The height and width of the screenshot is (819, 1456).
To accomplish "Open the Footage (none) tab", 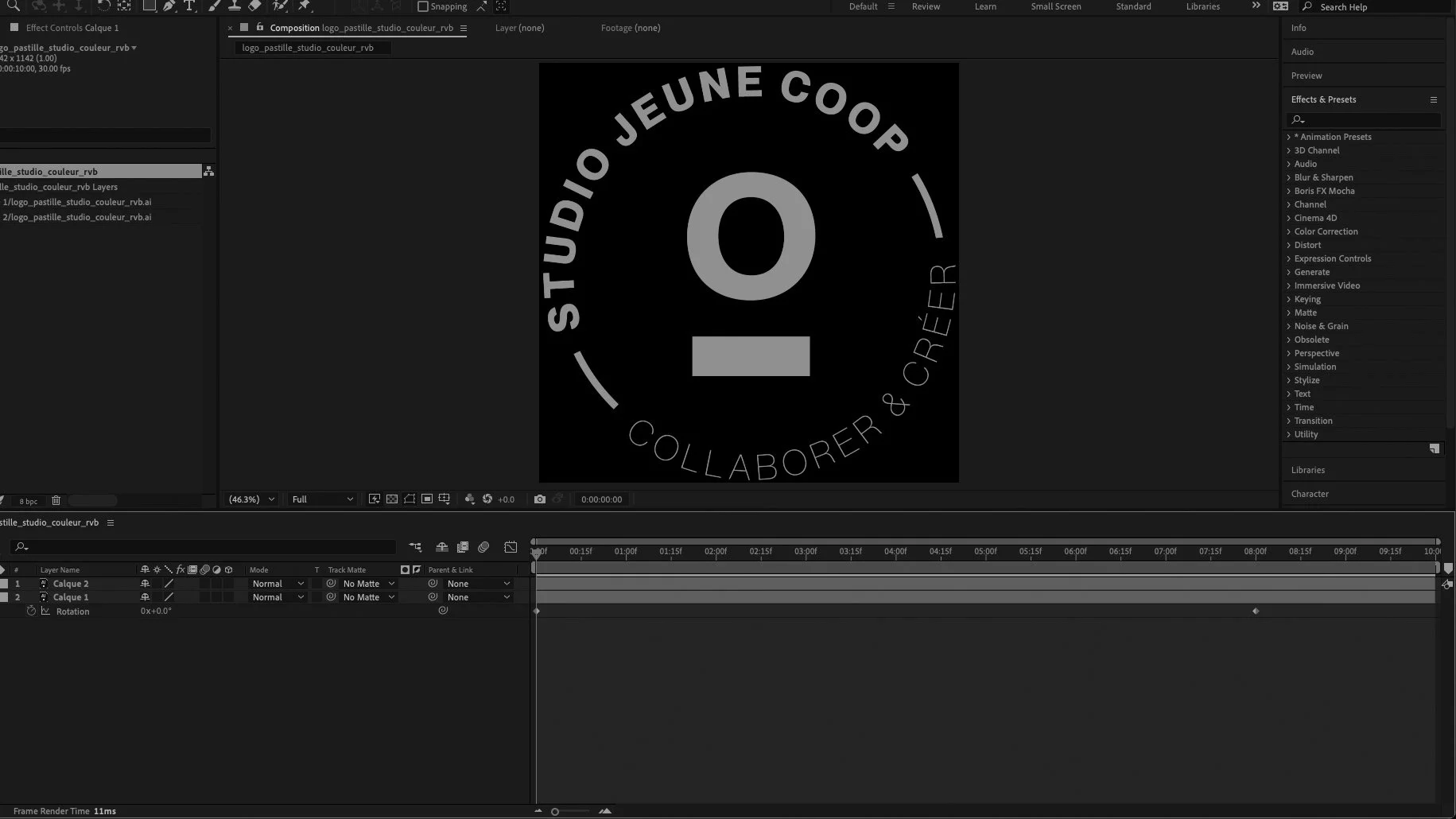I will (631, 28).
